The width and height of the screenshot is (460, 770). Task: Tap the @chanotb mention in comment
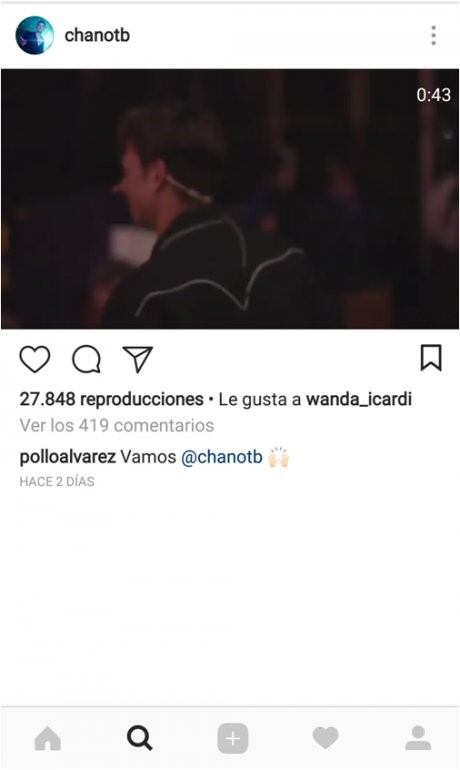222,457
